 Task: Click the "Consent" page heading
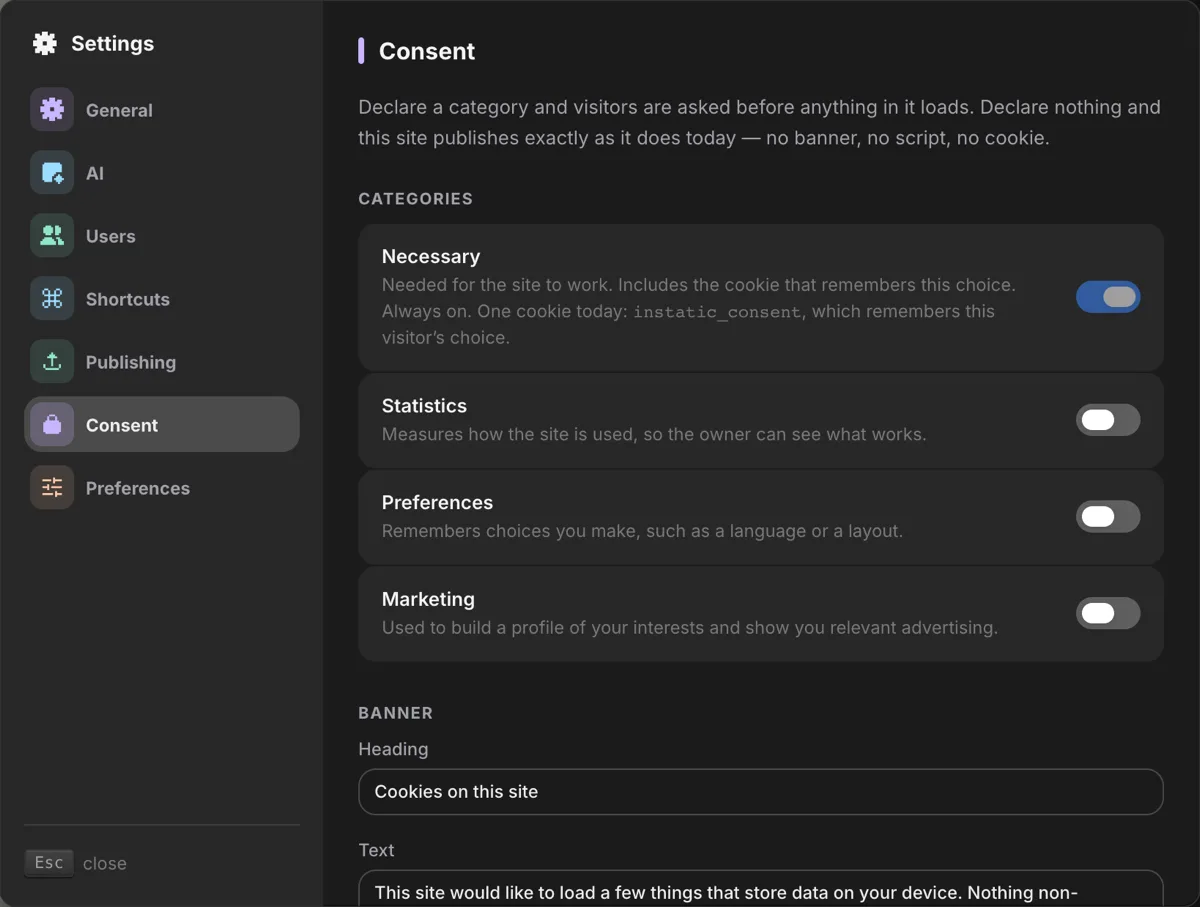click(x=427, y=51)
